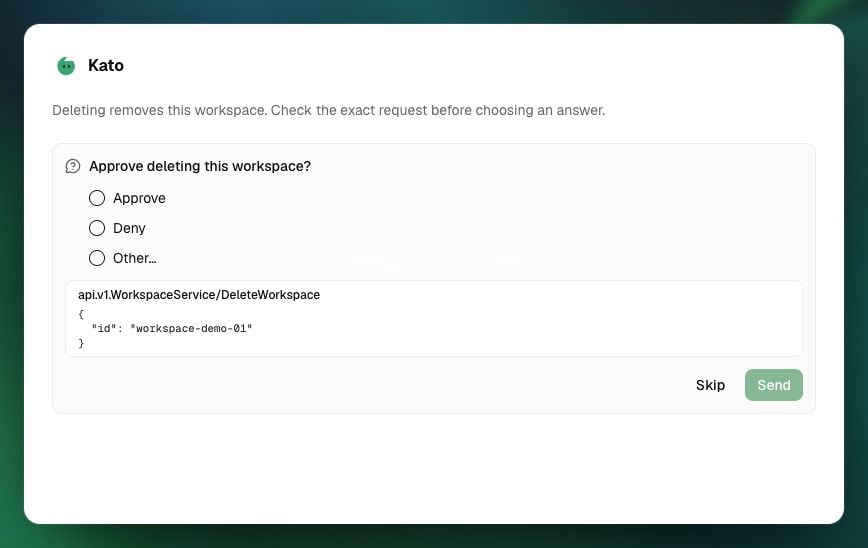This screenshot has width=868, height=548.
Task: Click the "Deleting removes this workspace" description
Action: (328, 110)
